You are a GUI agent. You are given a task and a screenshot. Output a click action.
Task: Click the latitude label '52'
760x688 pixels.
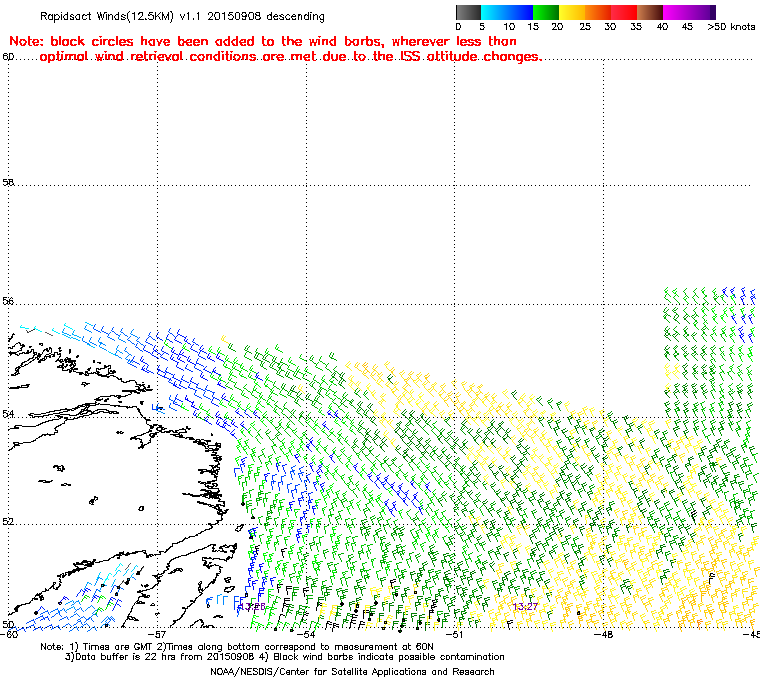[x=8, y=522]
